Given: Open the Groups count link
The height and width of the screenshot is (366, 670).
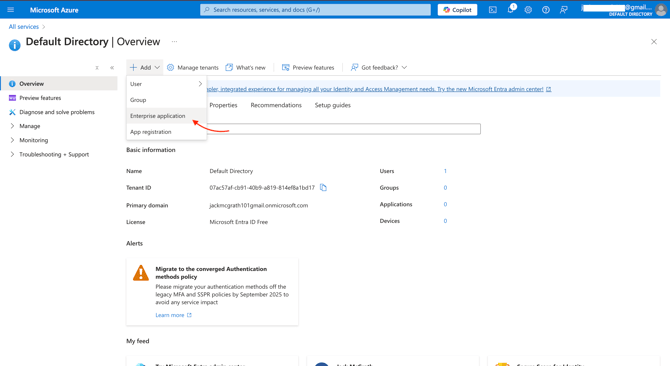Looking at the screenshot, I should pos(445,187).
